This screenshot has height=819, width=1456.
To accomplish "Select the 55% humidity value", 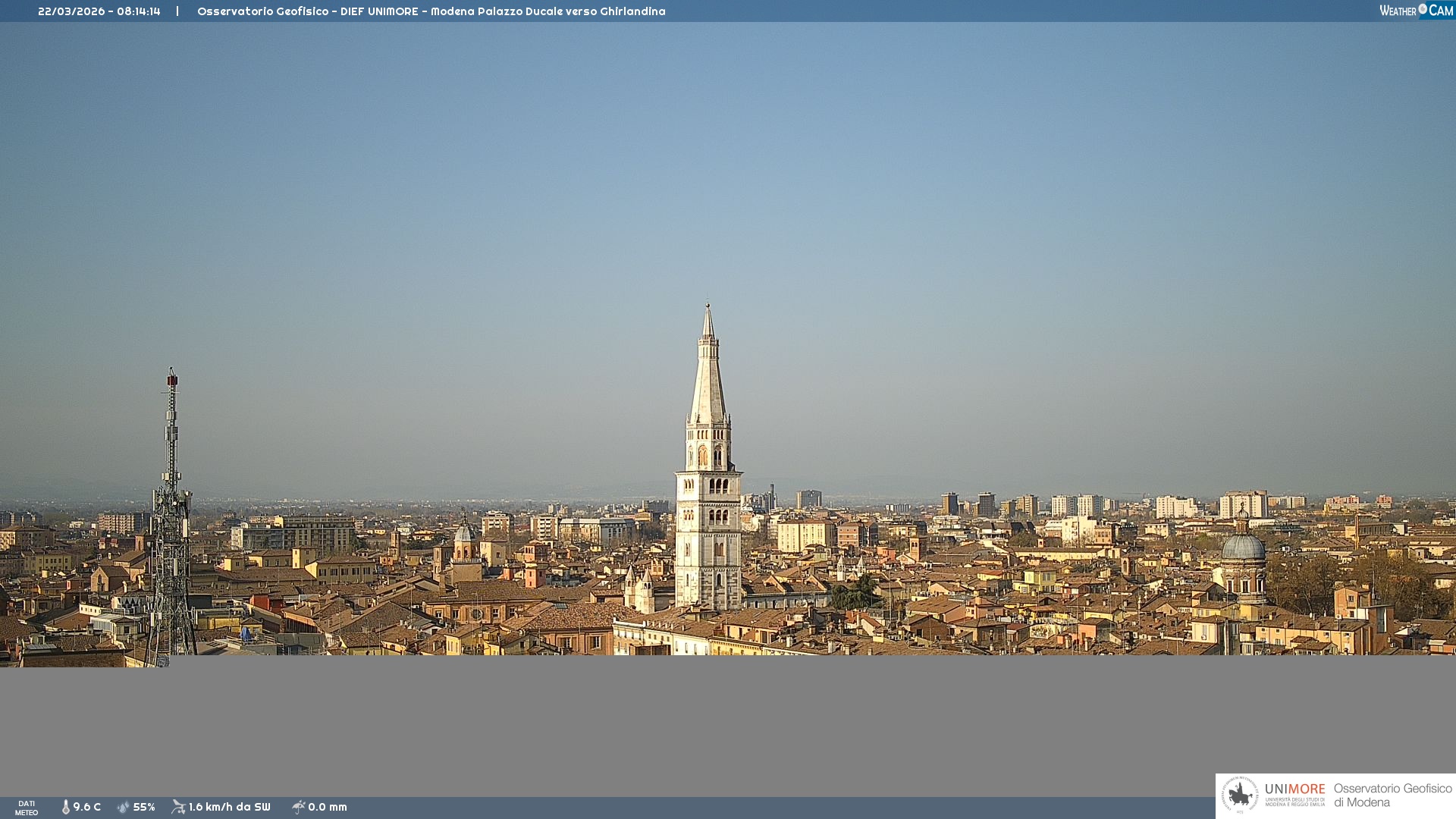I will (144, 807).
